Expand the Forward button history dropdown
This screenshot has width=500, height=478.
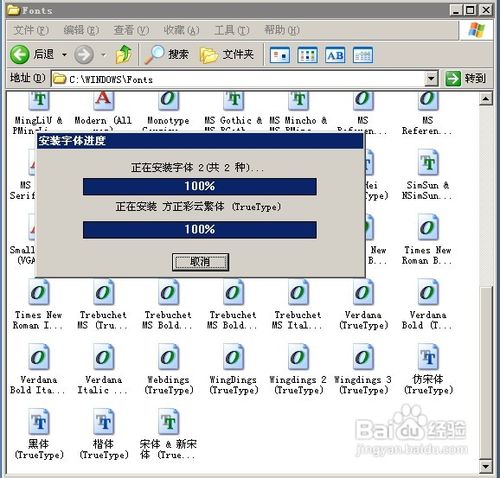tap(104, 55)
